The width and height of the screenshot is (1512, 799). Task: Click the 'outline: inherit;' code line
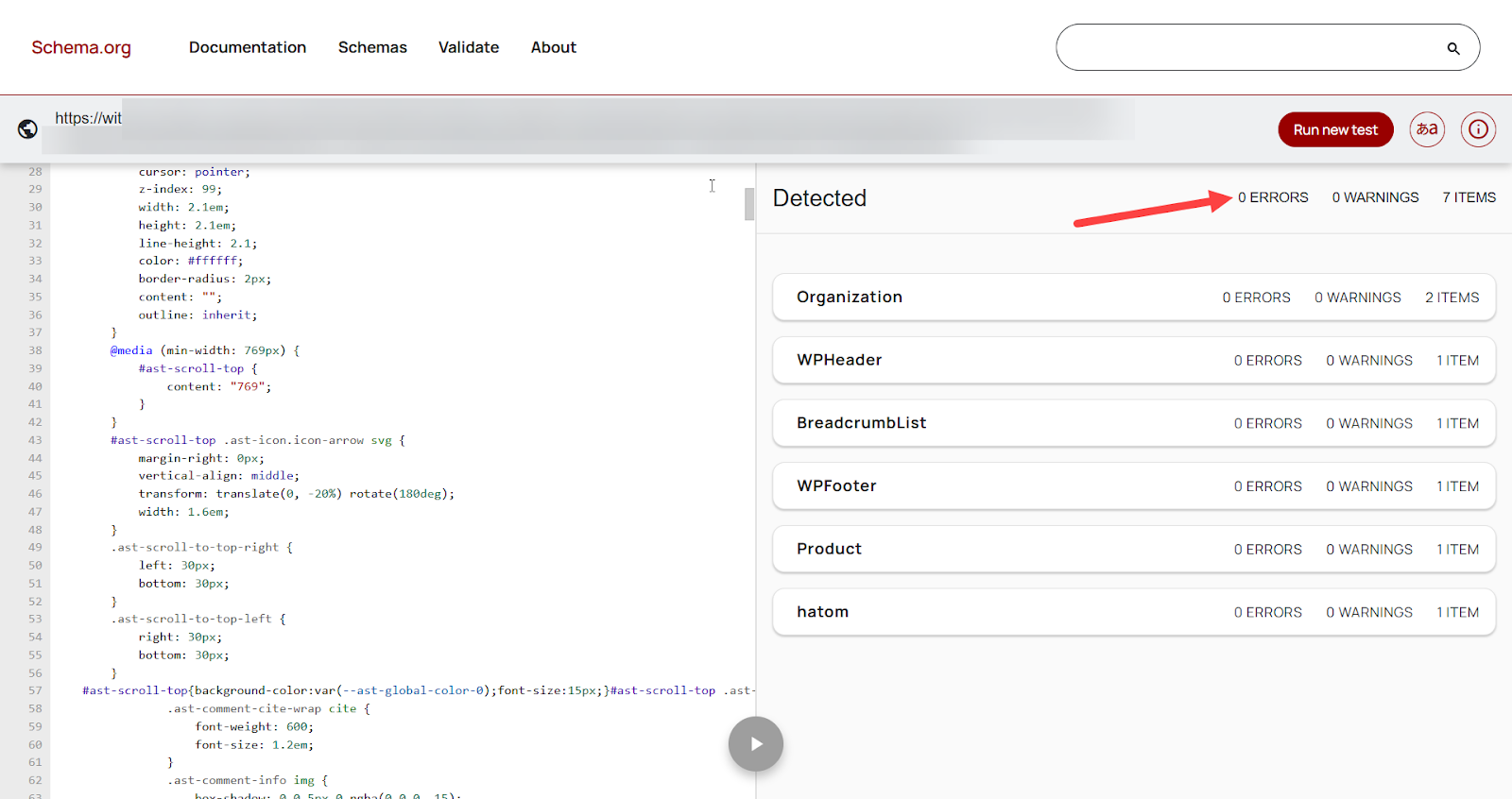(198, 315)
